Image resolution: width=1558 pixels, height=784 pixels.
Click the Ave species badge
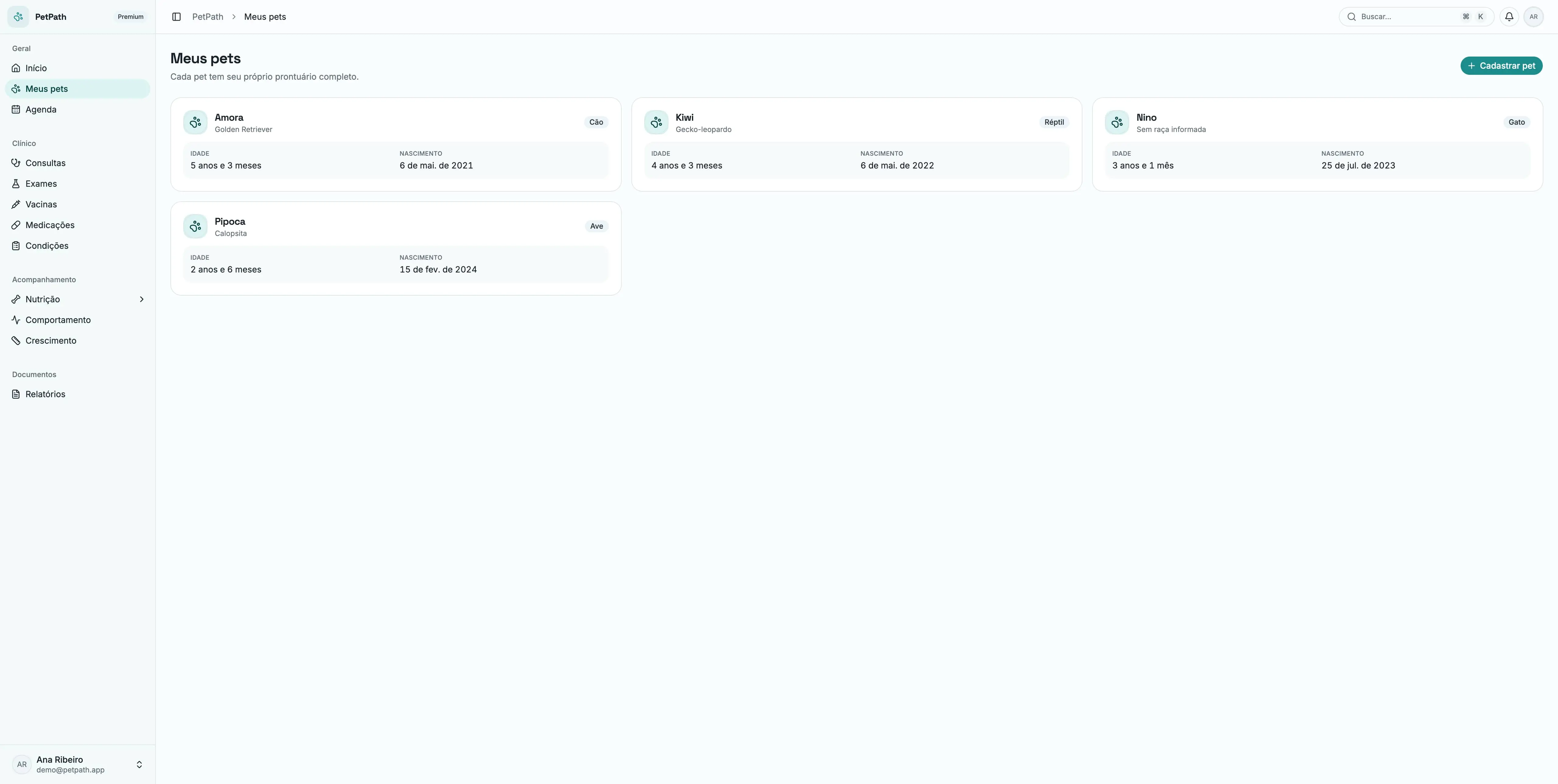coord(596,226)
